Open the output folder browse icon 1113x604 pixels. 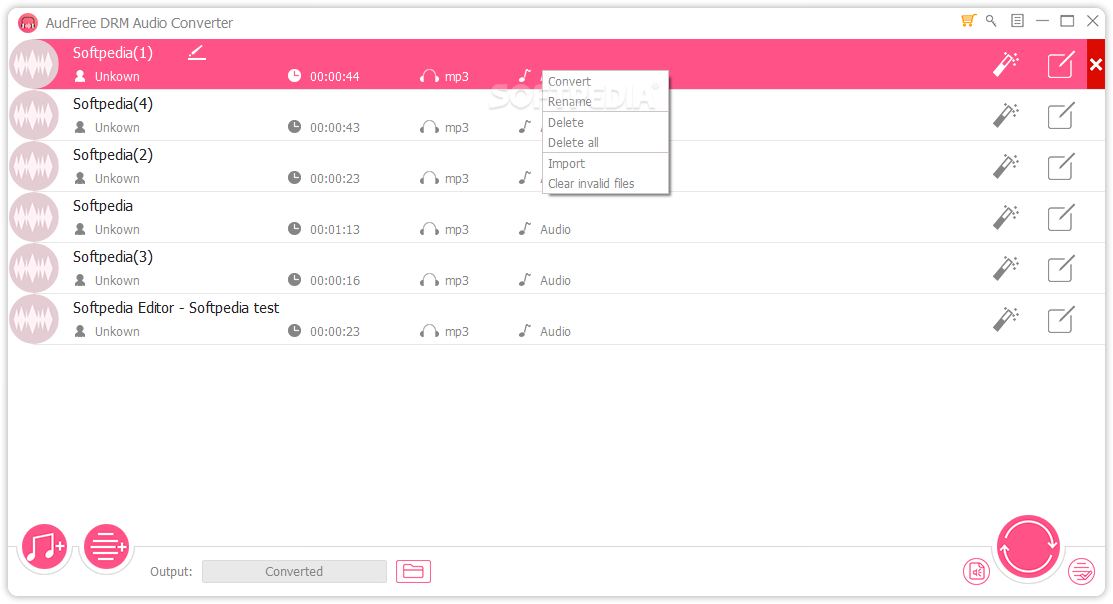(413, 571)
